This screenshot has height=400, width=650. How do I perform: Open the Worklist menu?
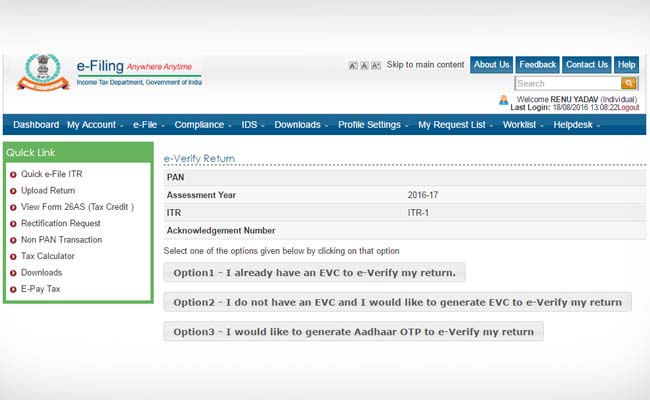[x=522, y=125]
